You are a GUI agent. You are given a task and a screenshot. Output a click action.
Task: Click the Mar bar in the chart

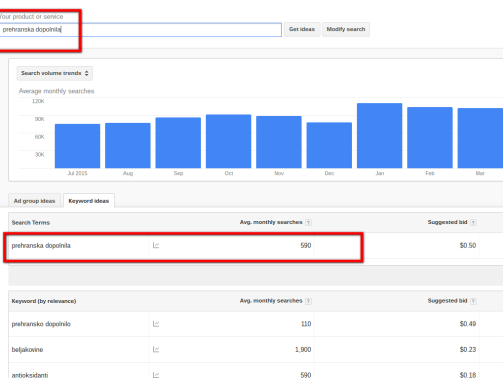tap(480, 138)
